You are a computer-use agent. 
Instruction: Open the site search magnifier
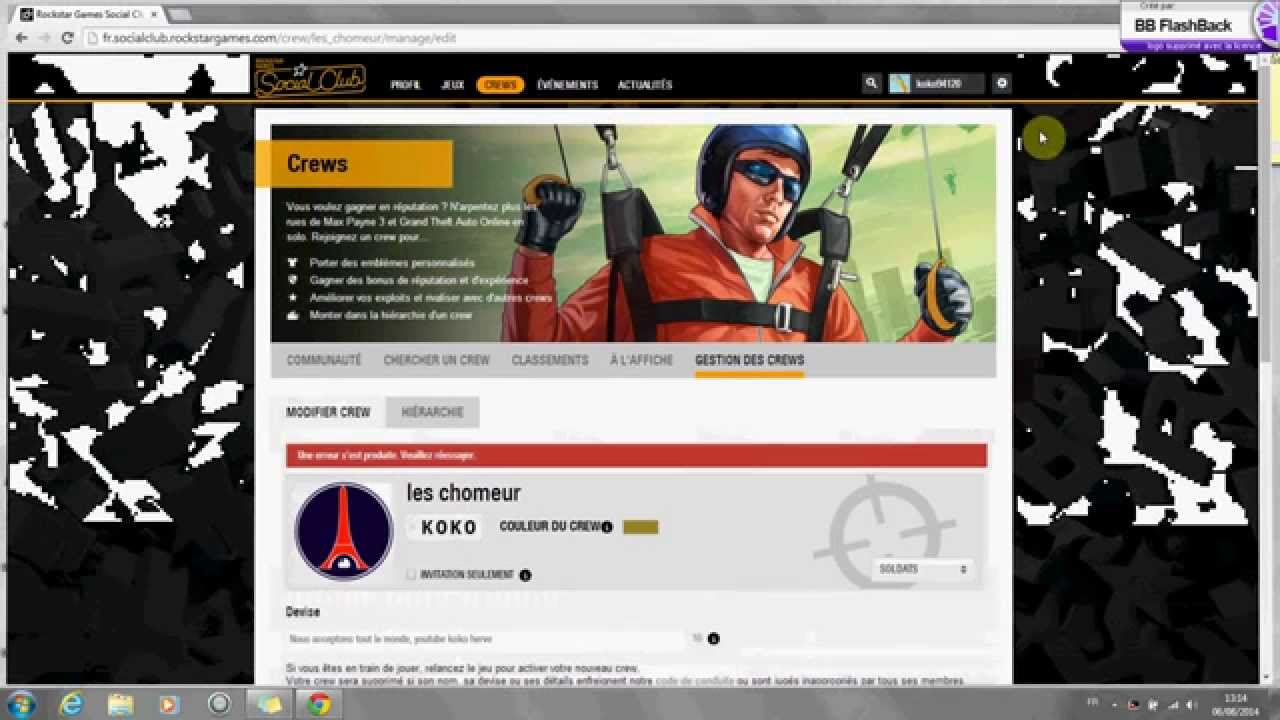click(872, 84)
